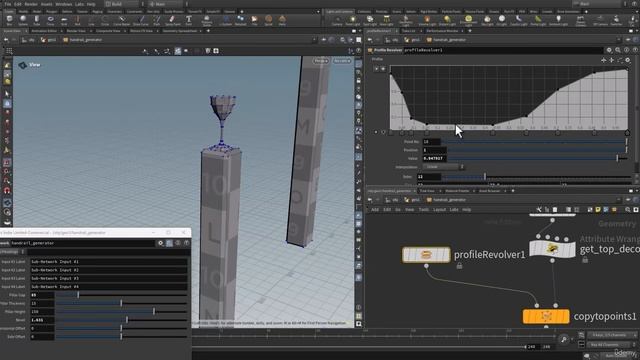Click the profile Value slider
Image resolution: width=640 pixels, height=360 pixels.
[537, 158]
